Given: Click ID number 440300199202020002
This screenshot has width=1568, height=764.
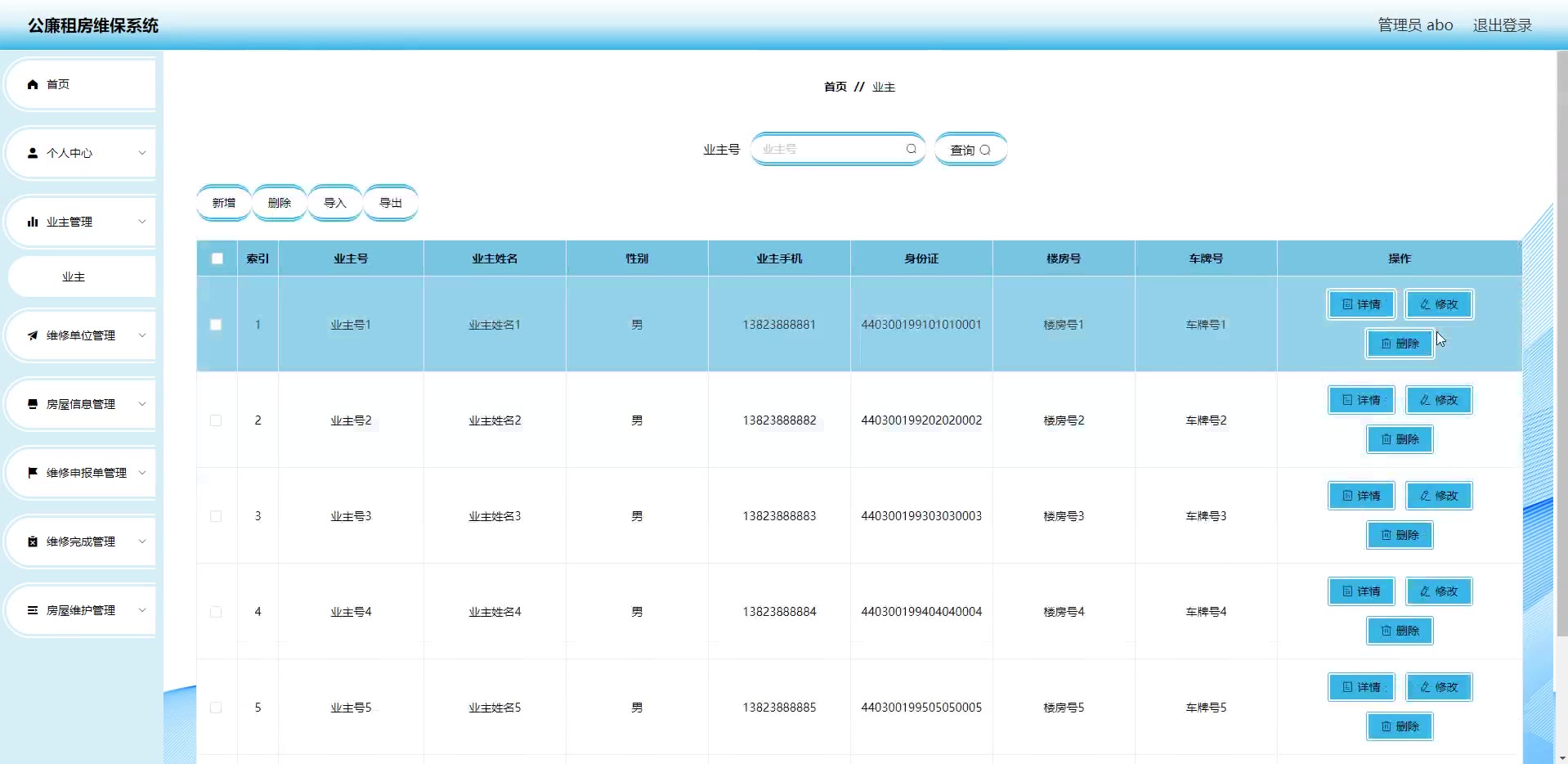Looking at the screenshot, I should [x=921, y=420].
